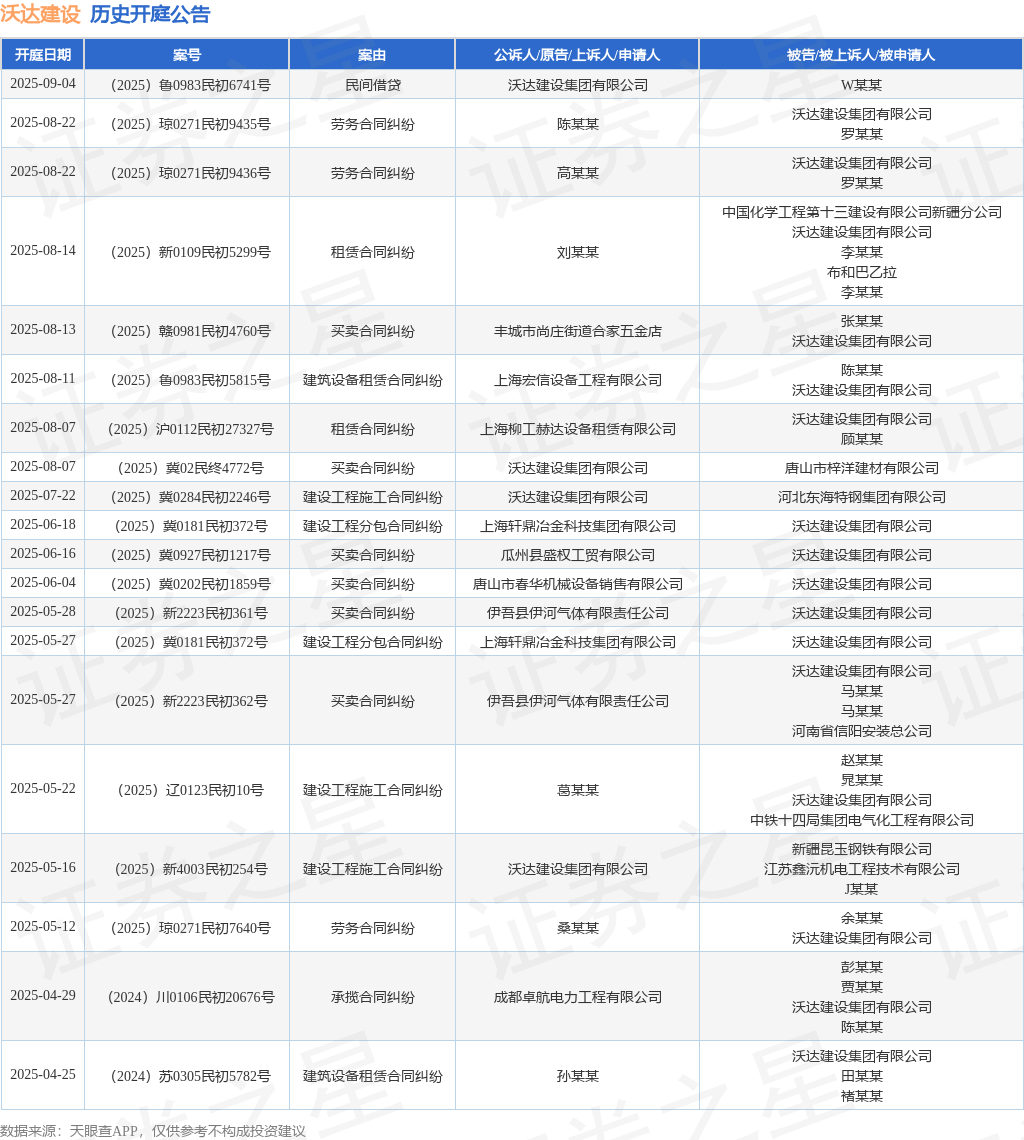Select case number 沪0112民初27327号
Image resolution: width=1024 pixels, height=1140 pixels.
click(191, 429)
